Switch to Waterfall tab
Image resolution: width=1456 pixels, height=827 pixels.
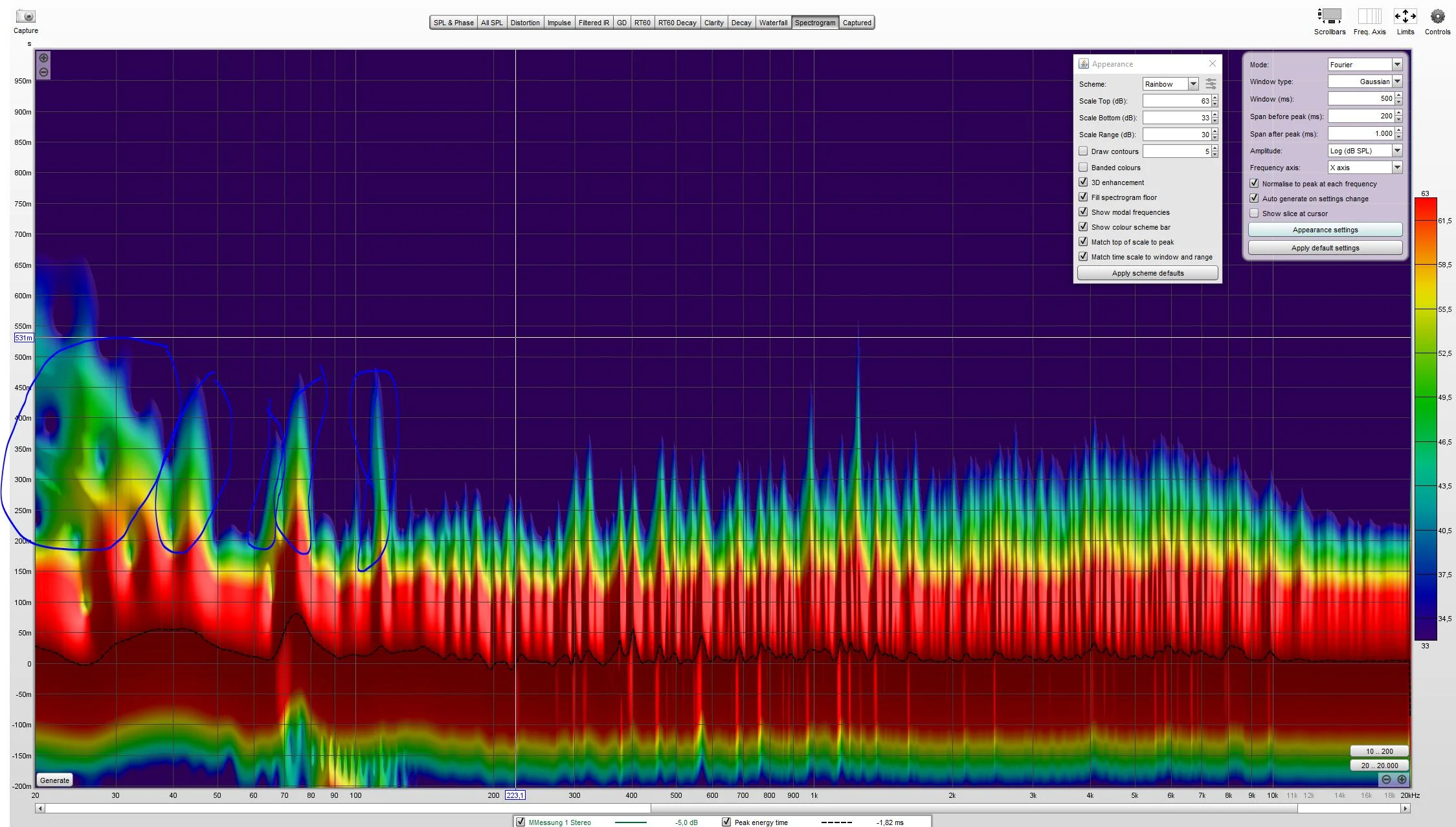click(x=773, y=23)
